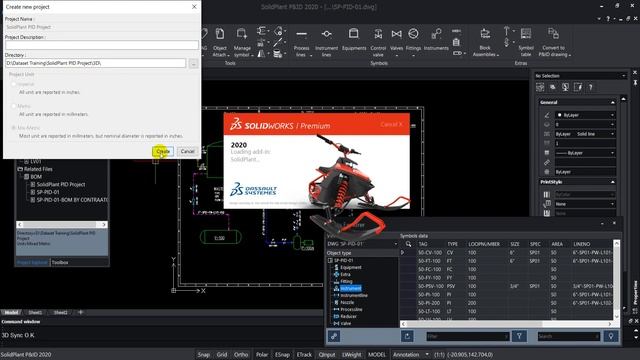Select the Imperial unit option
Image resolution: width=640 pixels, height=360 pixels.
point(14,84)
